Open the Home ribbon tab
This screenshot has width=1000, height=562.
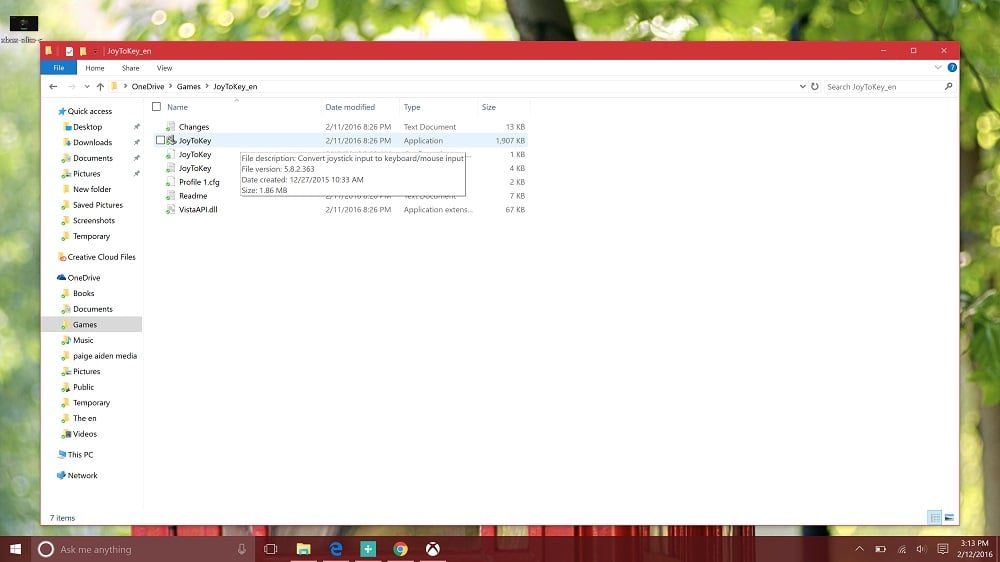(94, 68)
